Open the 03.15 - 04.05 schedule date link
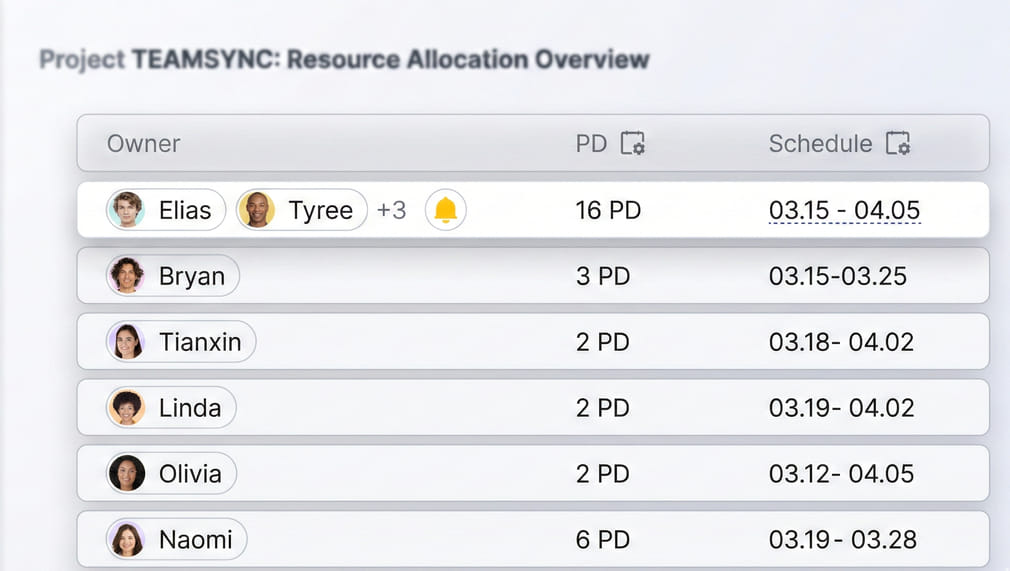The height and width of the screenshot is (571, 1010). click(844, 210)
